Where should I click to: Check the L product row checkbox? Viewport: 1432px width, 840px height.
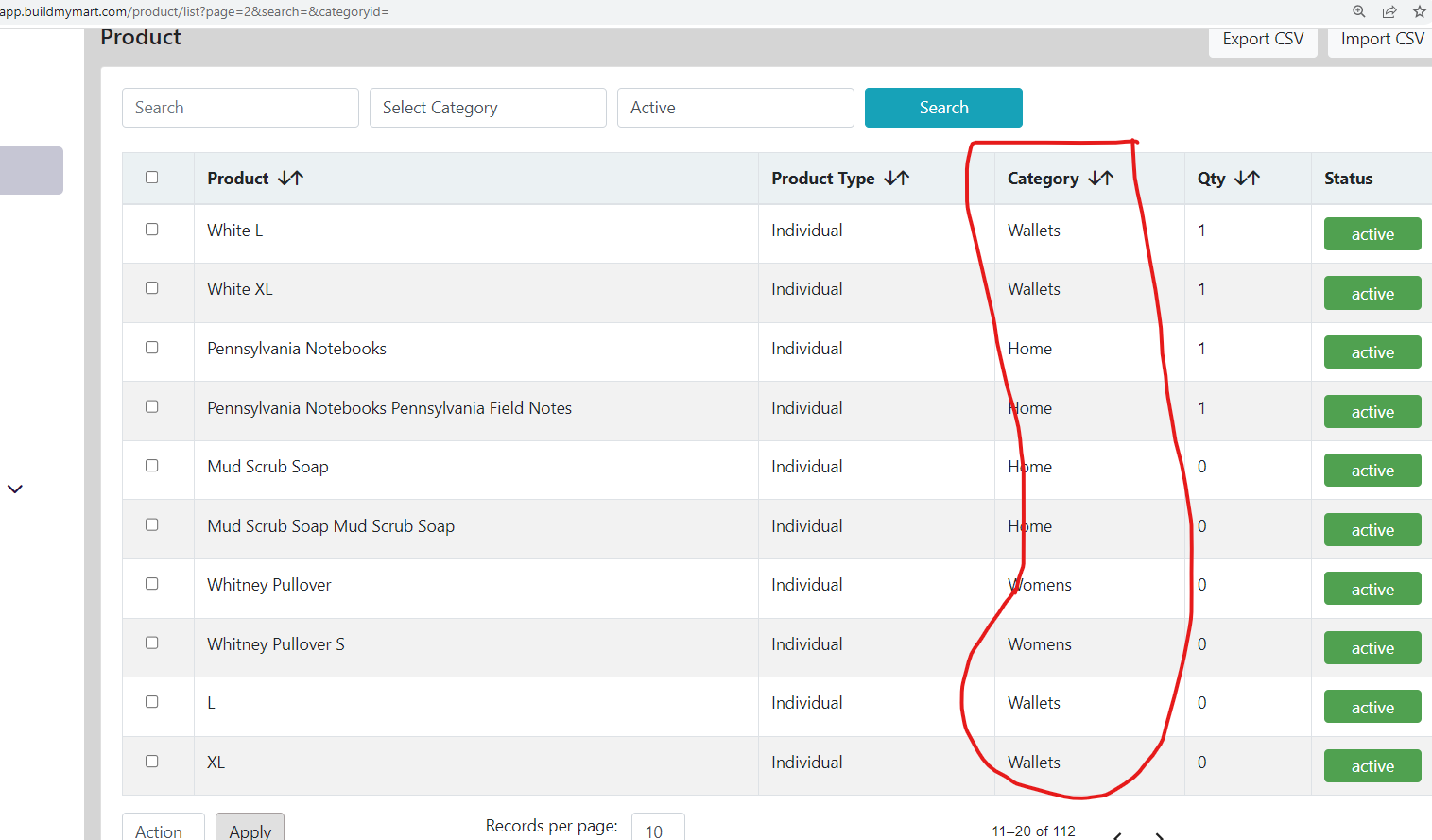pos(151,701)
